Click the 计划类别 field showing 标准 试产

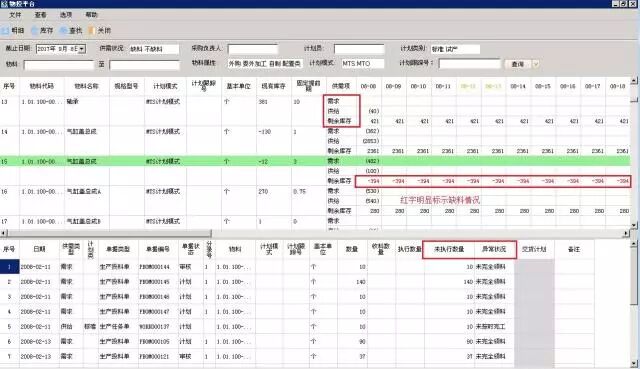tap(455, 49)
